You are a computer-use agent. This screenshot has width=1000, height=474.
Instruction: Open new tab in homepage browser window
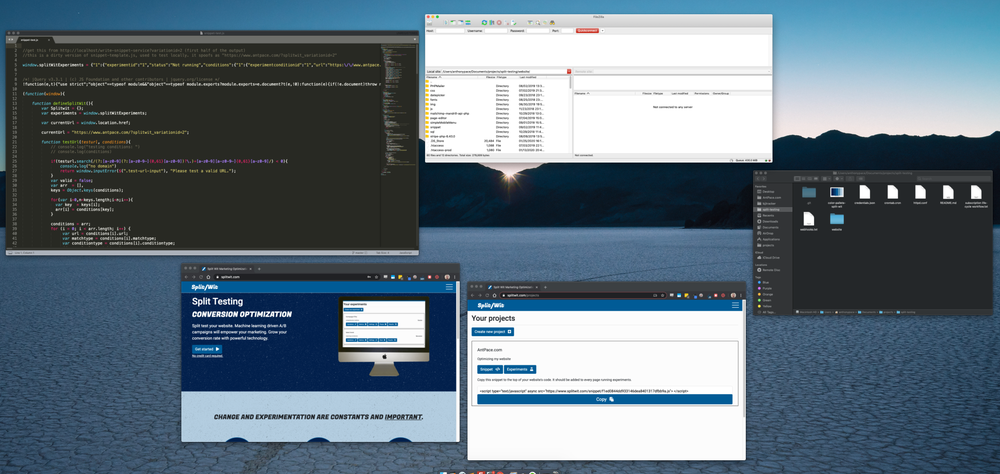point(259,269)
